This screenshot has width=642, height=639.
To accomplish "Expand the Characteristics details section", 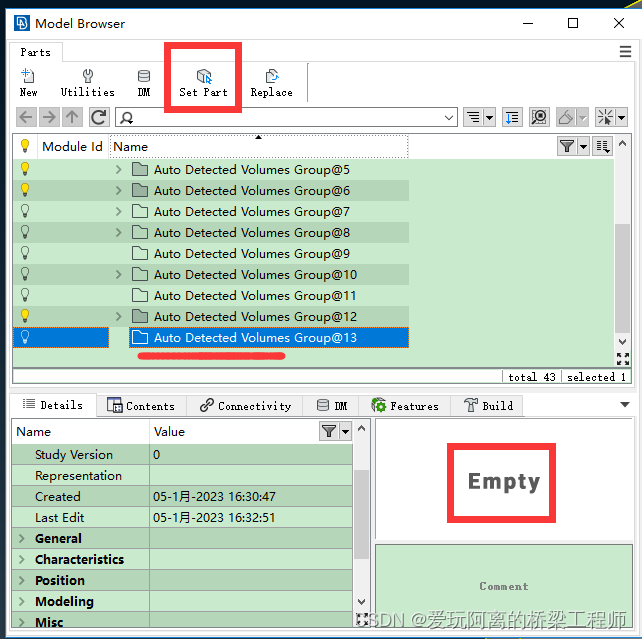I will [x=22, y=559].
